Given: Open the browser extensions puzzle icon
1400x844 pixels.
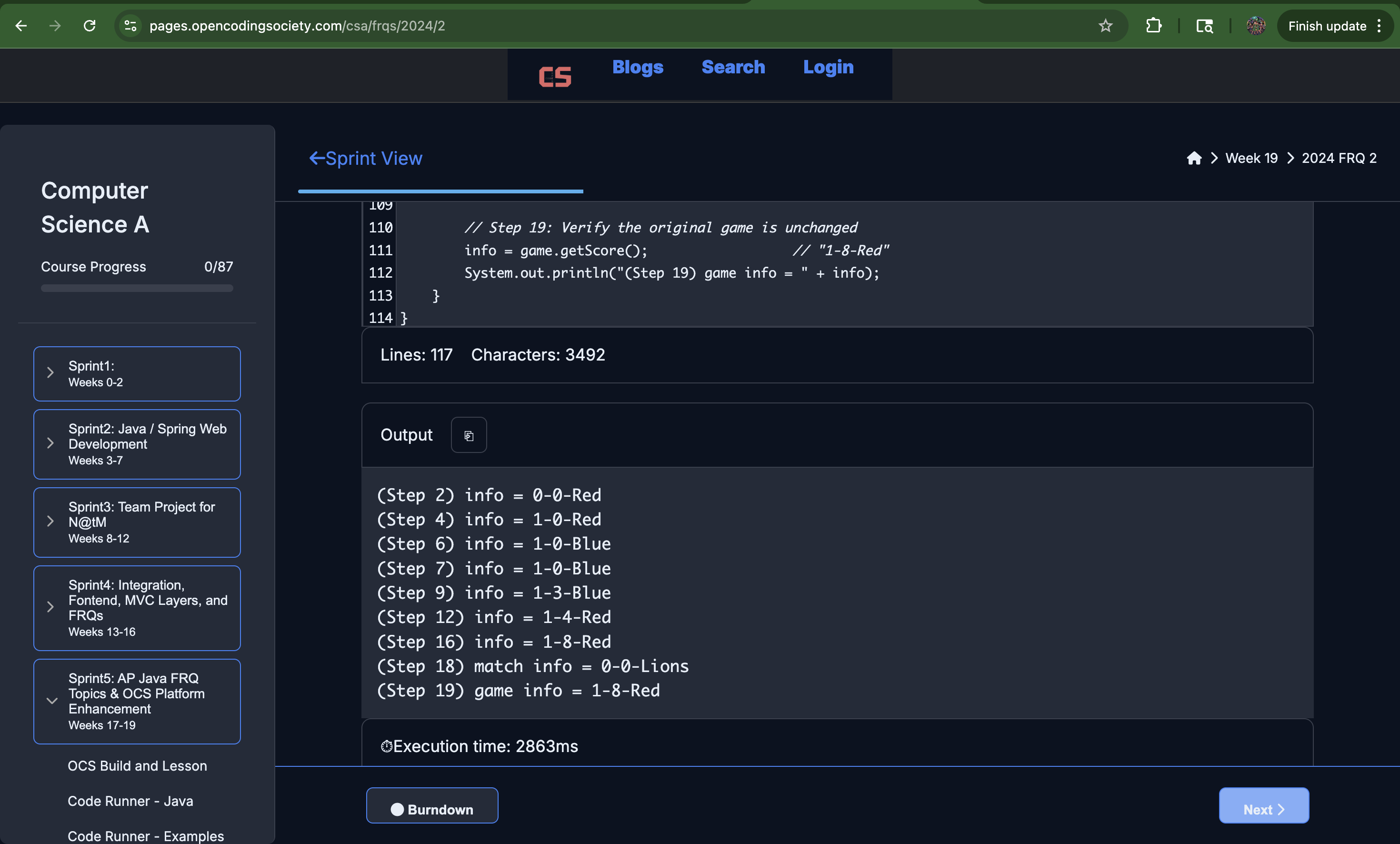Looking at the screenshot, I should click(x=1153, y=26).
